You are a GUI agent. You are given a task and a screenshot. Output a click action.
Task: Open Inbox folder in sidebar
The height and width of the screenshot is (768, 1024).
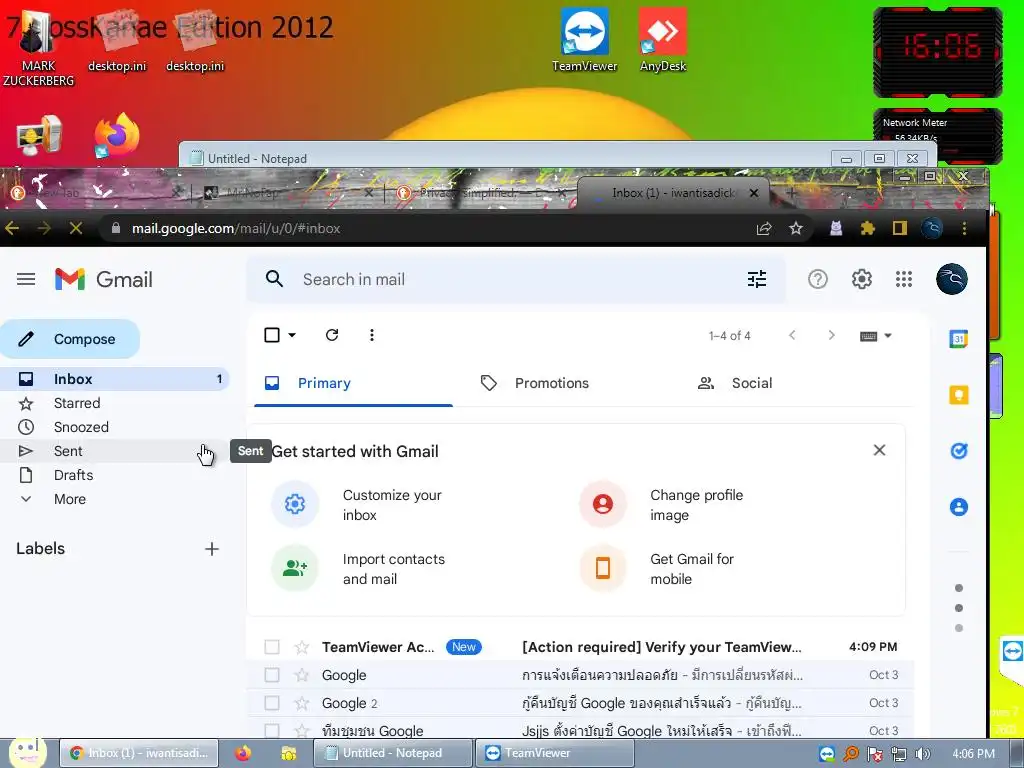click(x=114, y=379)
